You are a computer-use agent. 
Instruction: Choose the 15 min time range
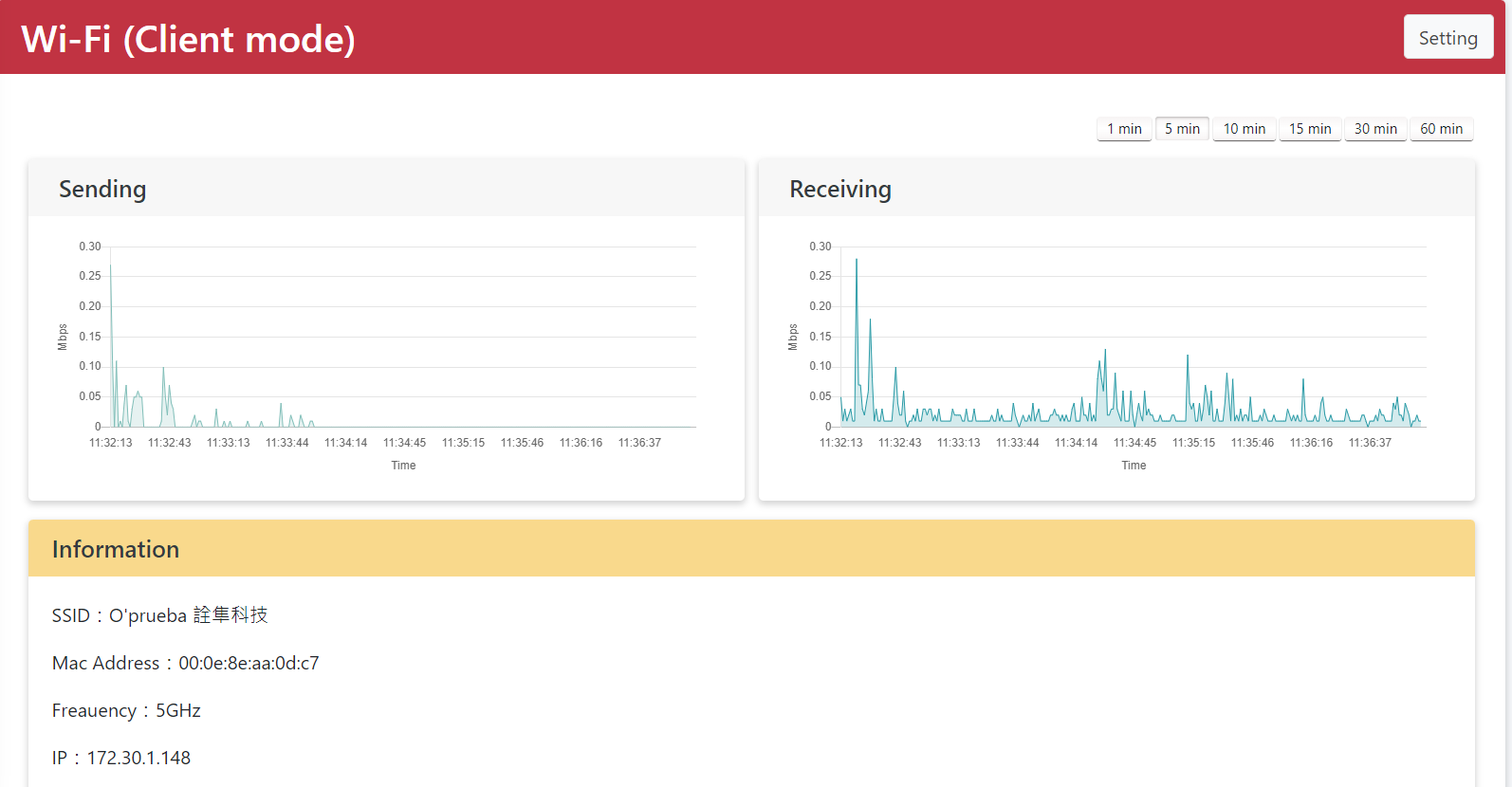pos(1310,129)
